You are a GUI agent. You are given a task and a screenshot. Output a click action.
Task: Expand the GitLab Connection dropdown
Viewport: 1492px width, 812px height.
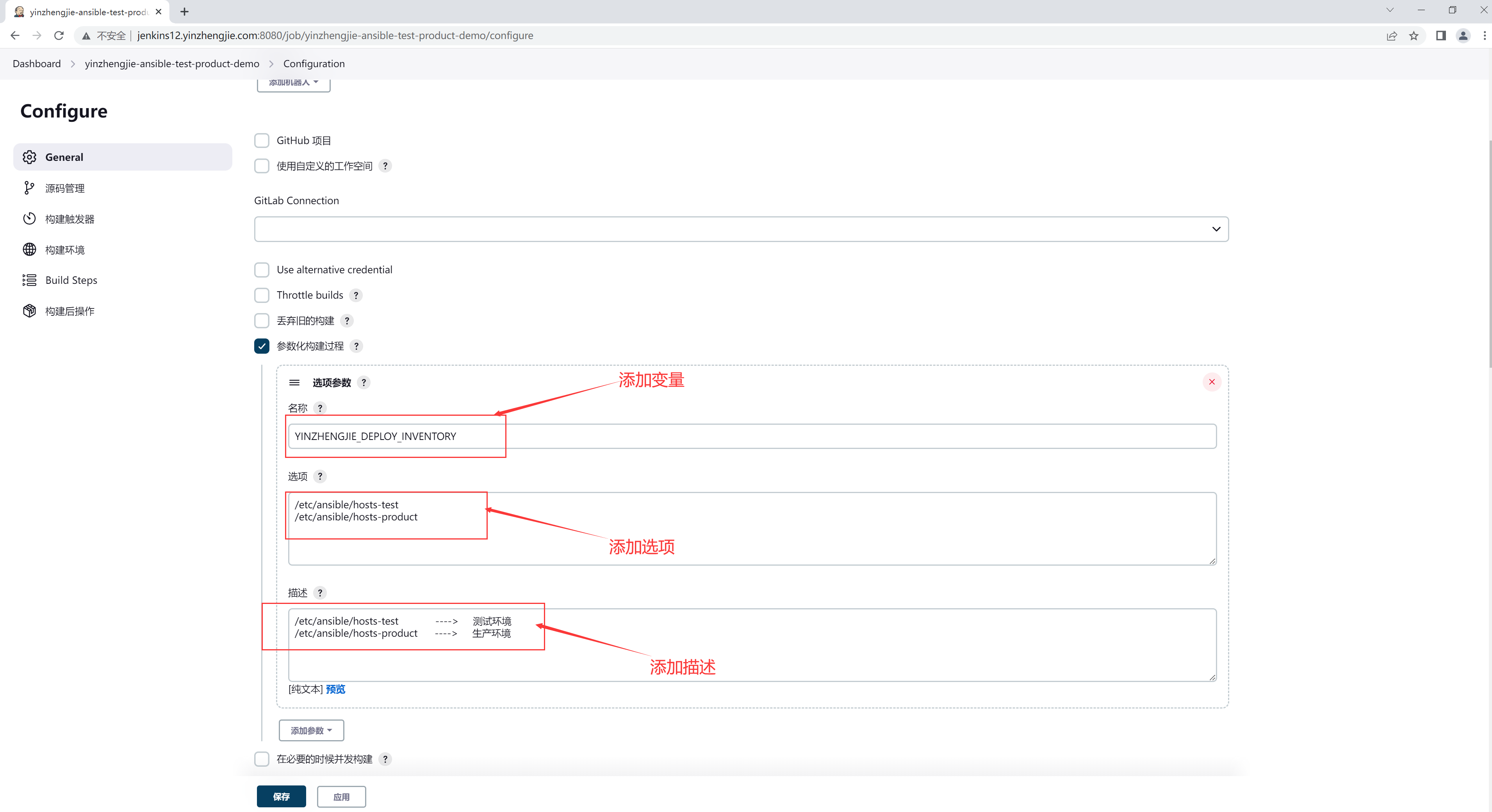coord(741,229)
